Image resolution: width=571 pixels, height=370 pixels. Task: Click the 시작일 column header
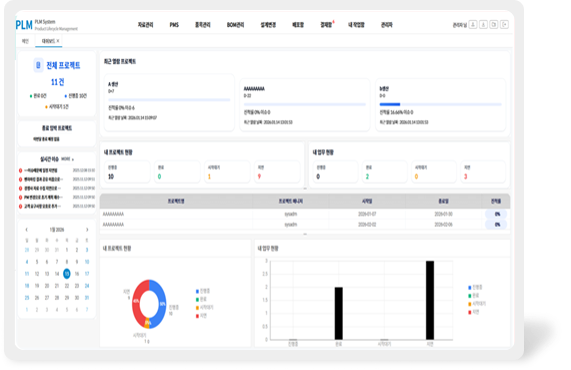[x=367, y=201]
